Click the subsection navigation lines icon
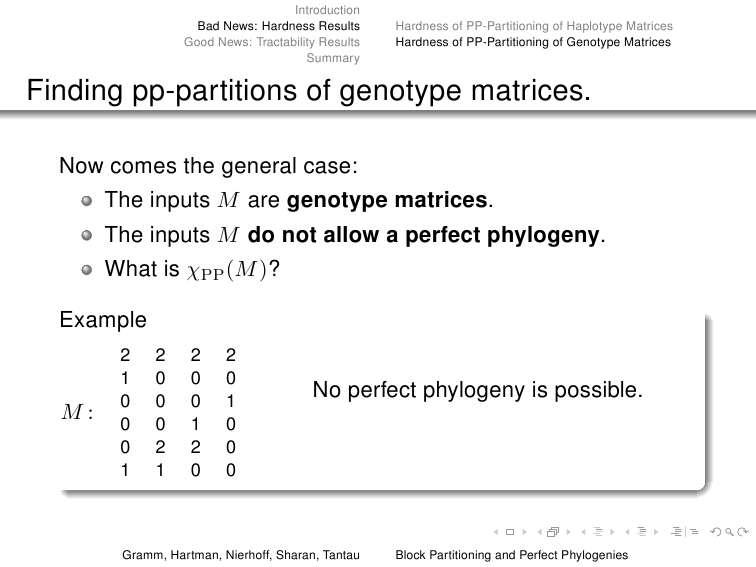756x567 pixels. 598,532
